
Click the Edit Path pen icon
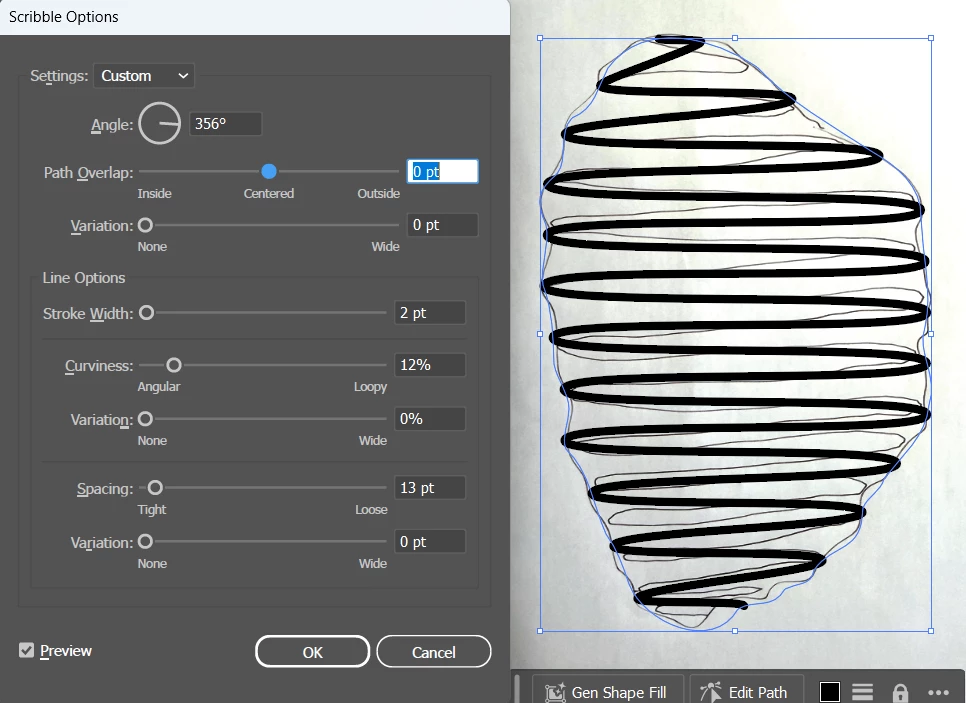(x=711, y=693)
